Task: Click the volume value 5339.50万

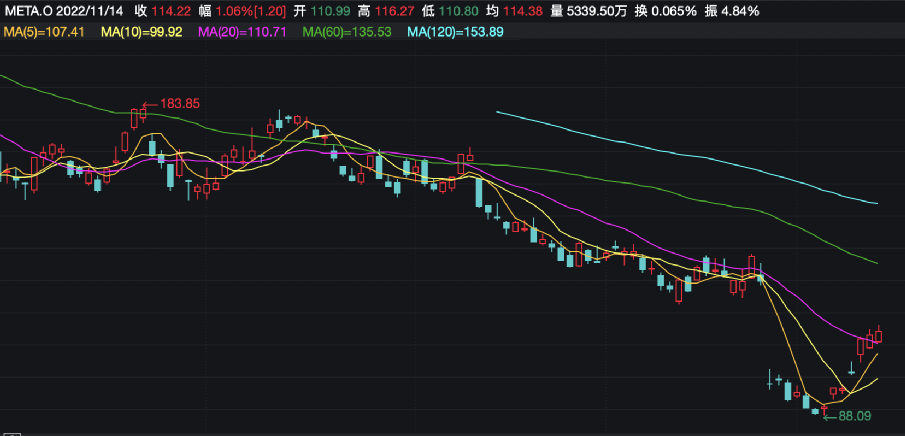Action: tap(596, 11)
